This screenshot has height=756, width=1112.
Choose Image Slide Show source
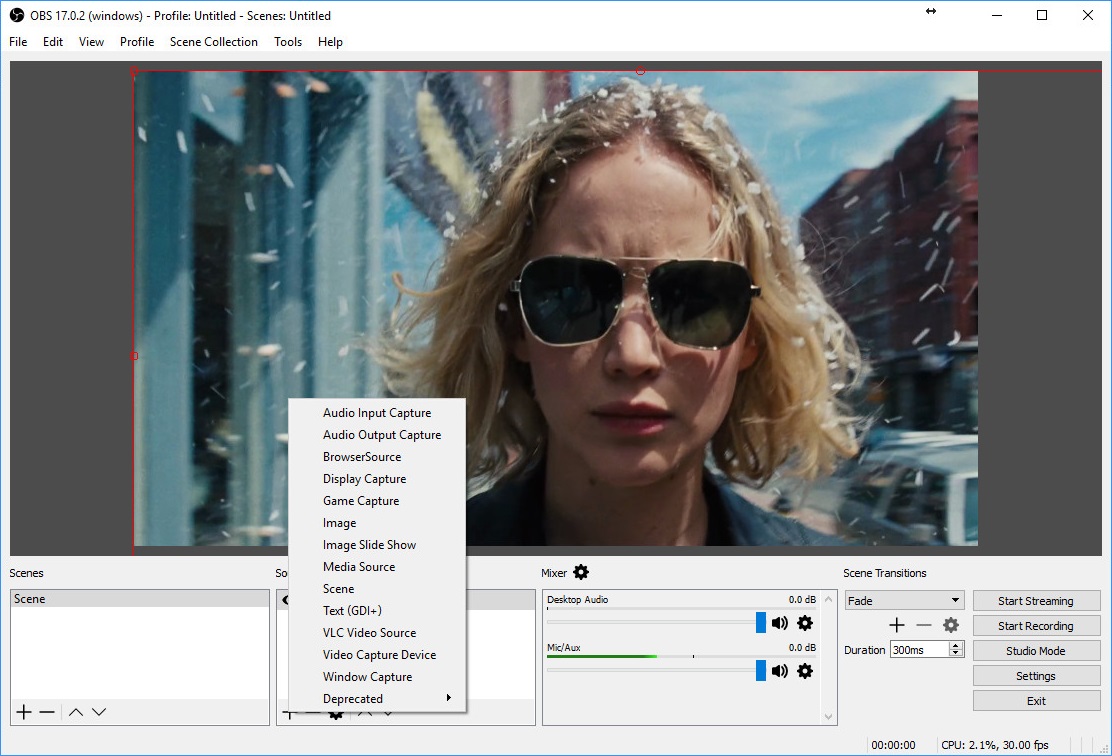click(377, 545)
